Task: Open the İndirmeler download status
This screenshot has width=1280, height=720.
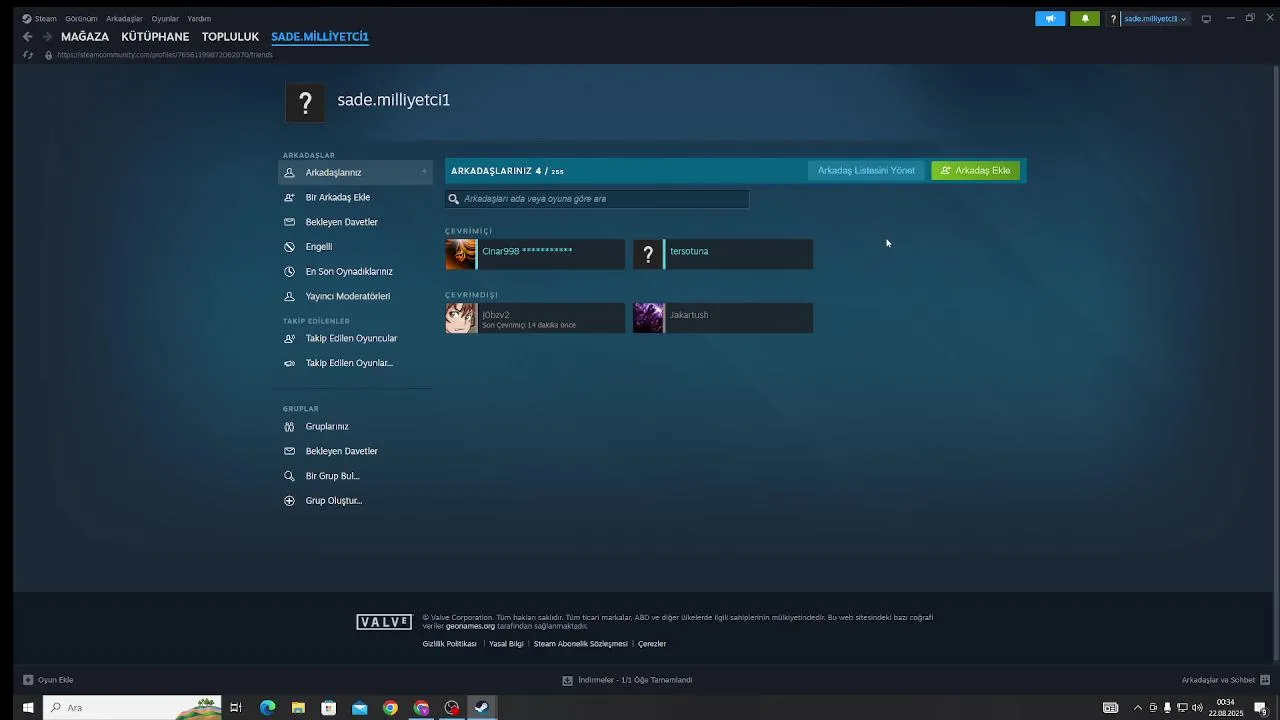Action: 627,680
